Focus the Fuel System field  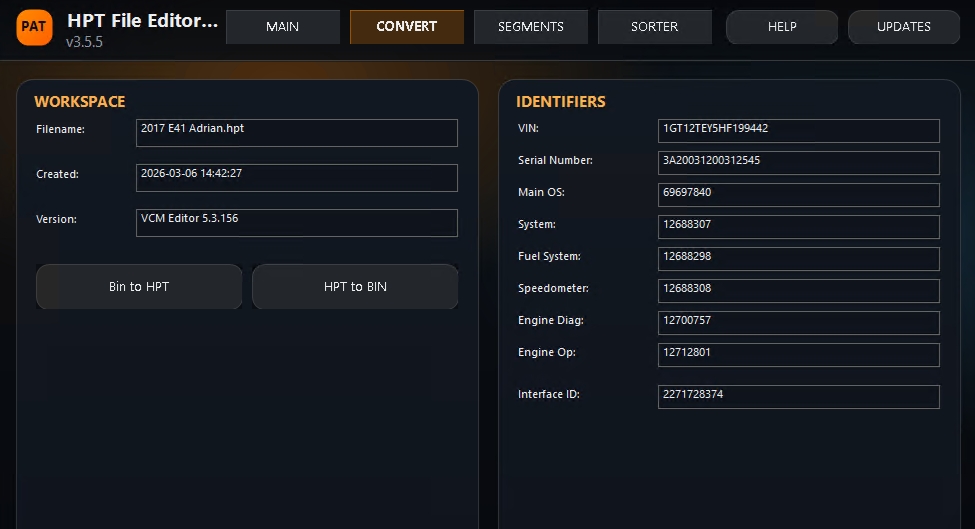click(798, 259)
